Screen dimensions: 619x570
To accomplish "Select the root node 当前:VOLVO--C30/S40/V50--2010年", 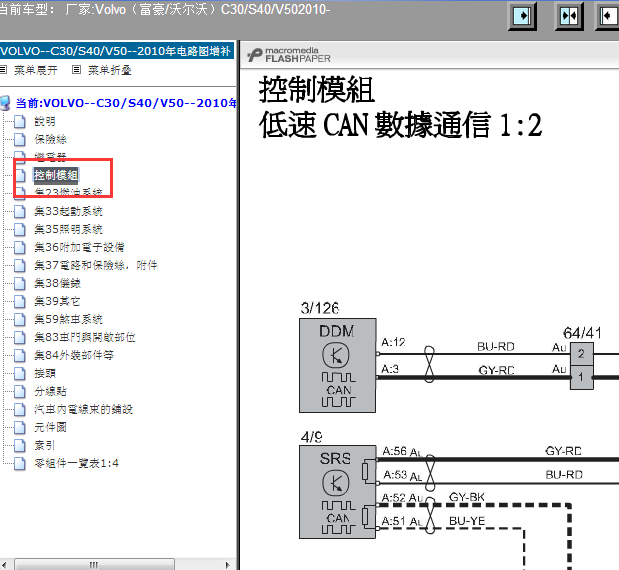I will tap(126, 103).
